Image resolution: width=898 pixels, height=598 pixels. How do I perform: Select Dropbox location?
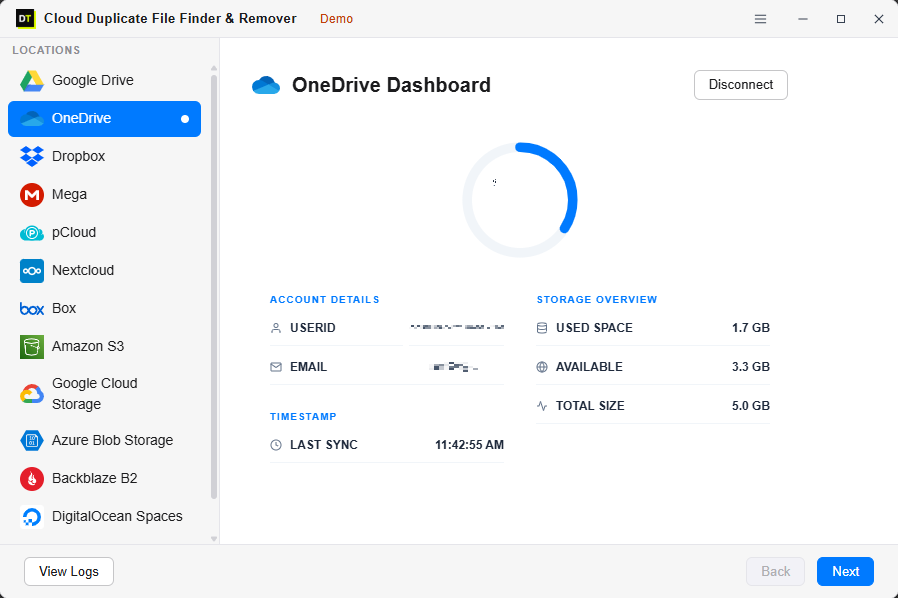[x=104, y=156]
